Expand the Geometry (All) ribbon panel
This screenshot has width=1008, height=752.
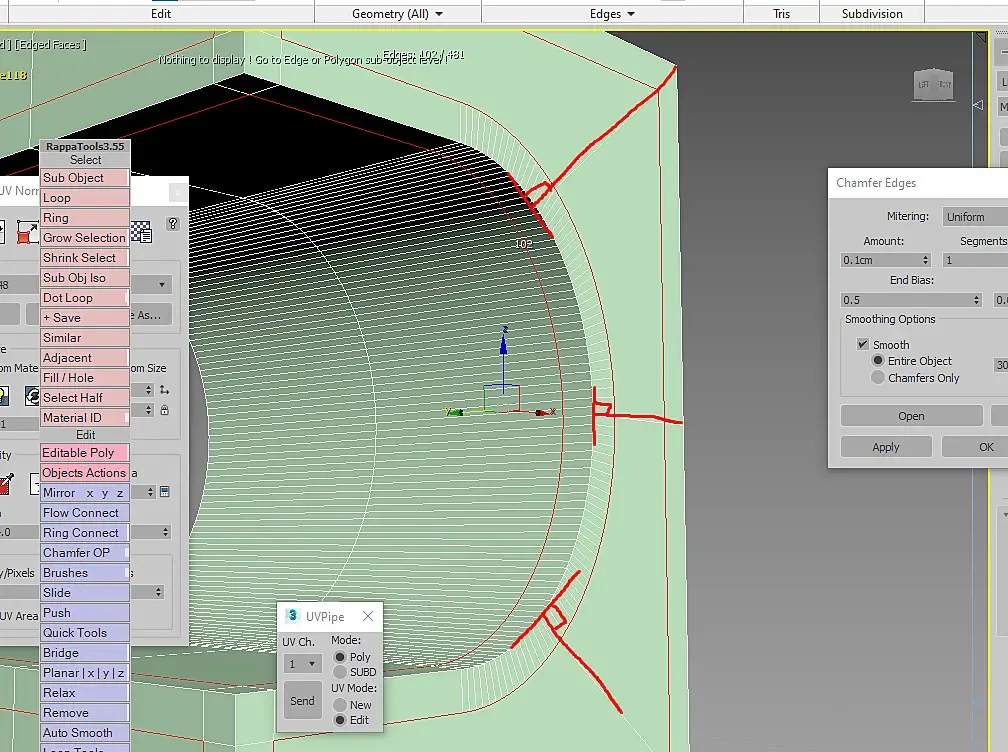397,14
